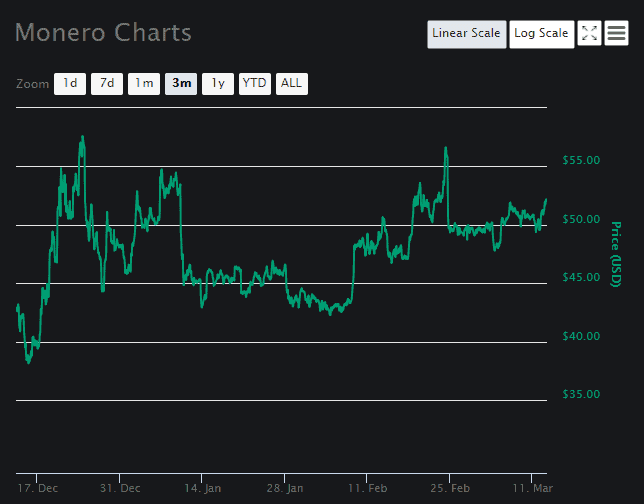Click the 11. Mar date label
644x504 pixels.
533,488
